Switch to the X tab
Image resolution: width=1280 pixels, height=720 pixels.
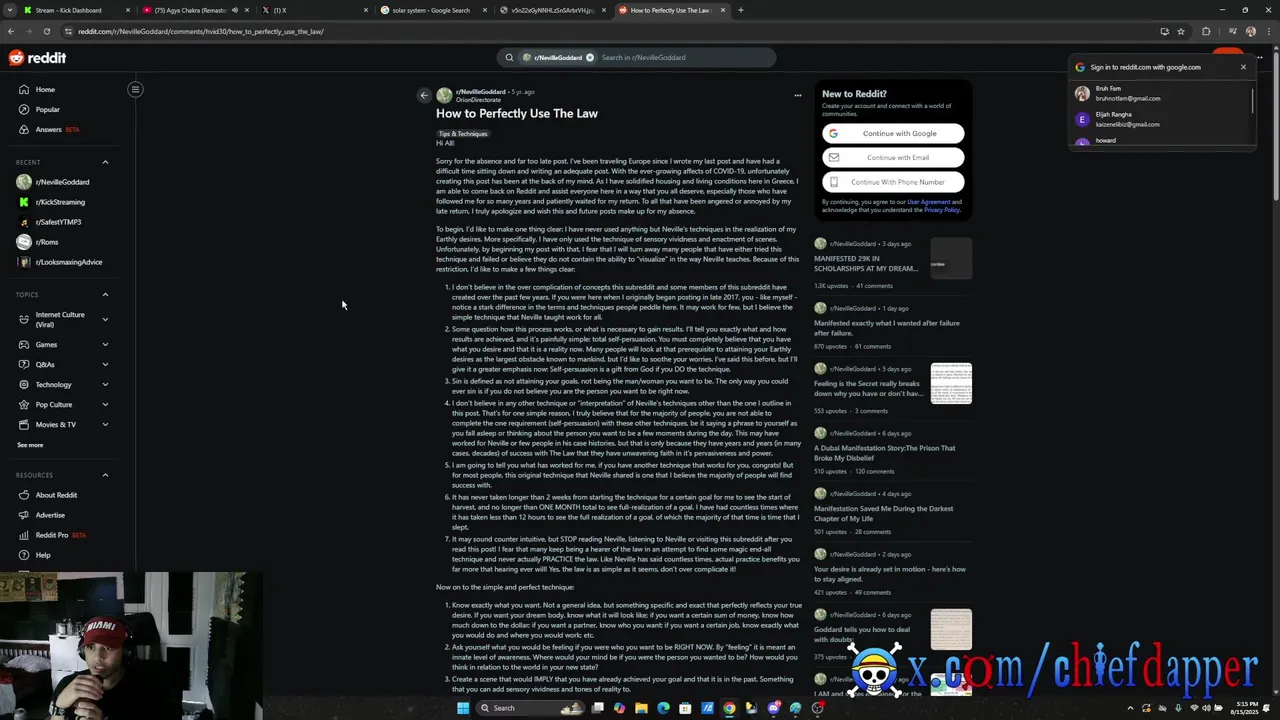[x=313, y=10]
